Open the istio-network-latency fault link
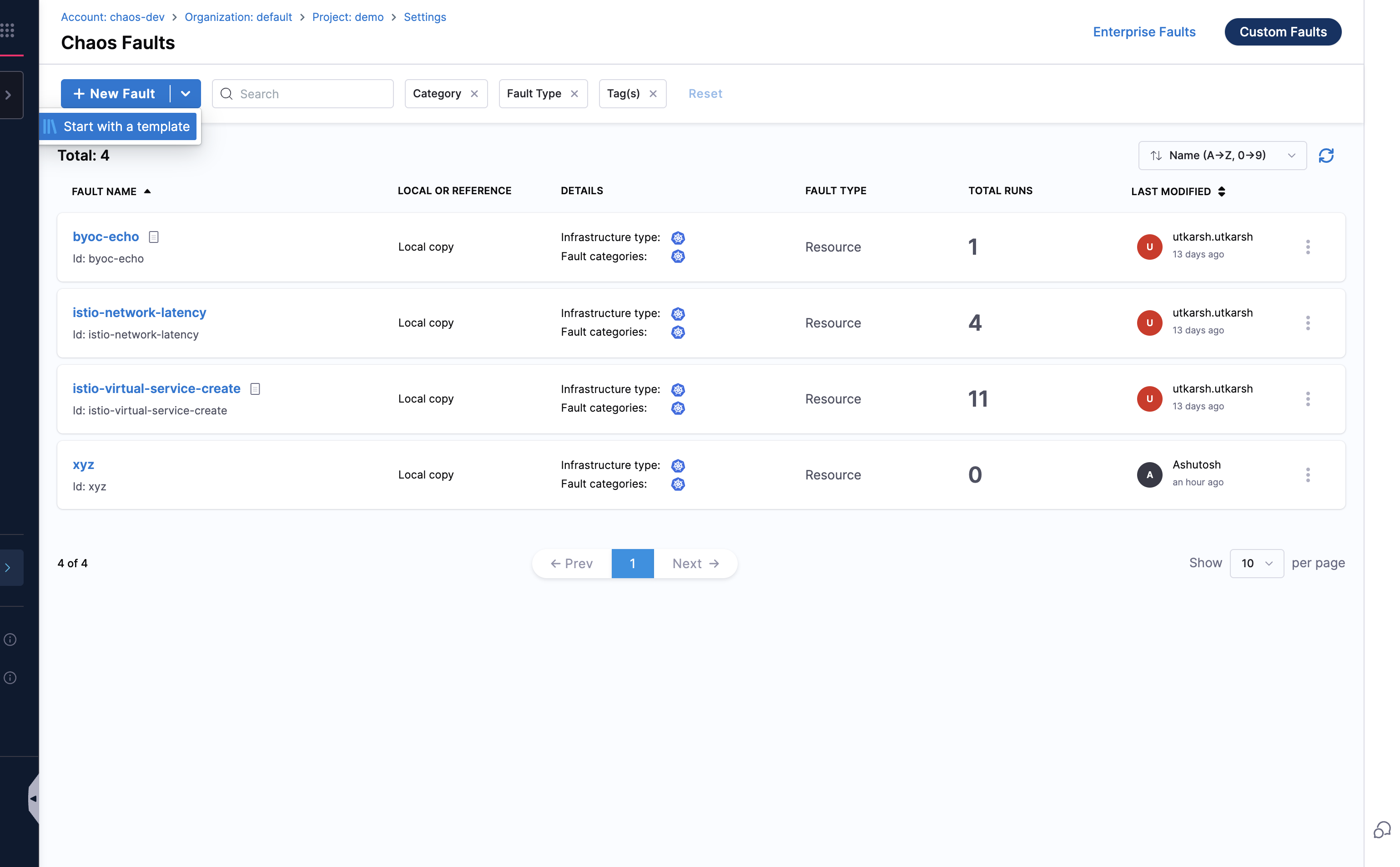Viewport: 1400px width, 867px height. pyautogui.click(x=139, y=313)
